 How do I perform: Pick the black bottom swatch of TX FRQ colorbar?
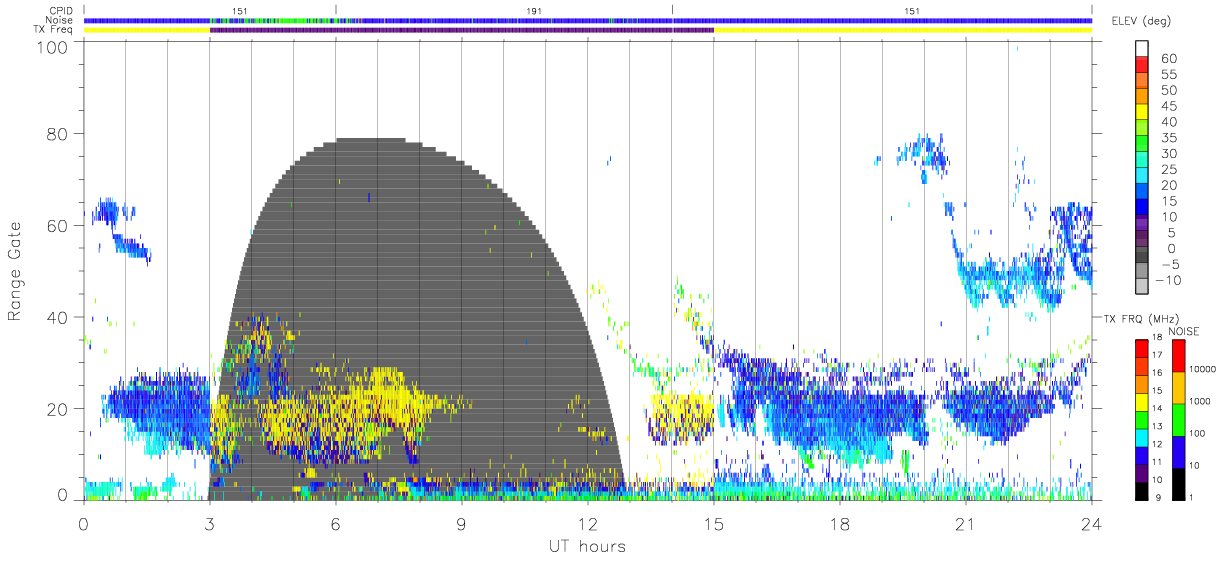point(1141,490)
